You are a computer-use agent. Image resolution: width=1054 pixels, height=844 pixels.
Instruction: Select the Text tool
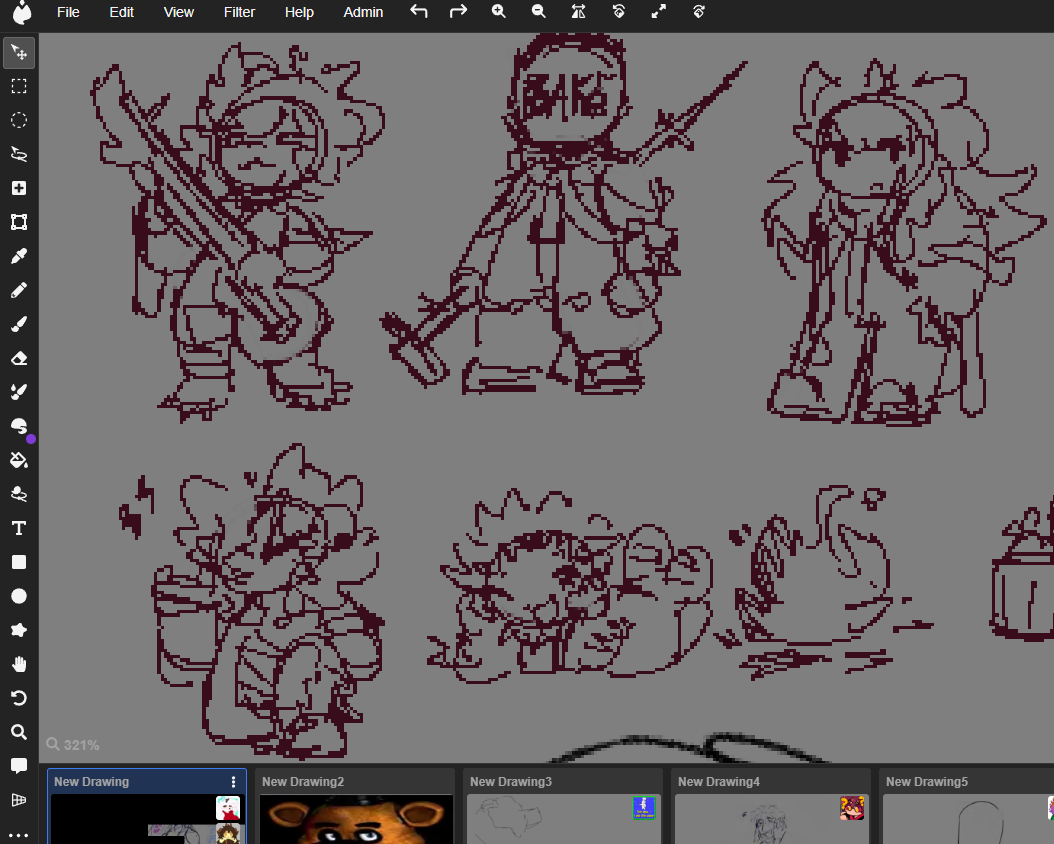[19, 528]
